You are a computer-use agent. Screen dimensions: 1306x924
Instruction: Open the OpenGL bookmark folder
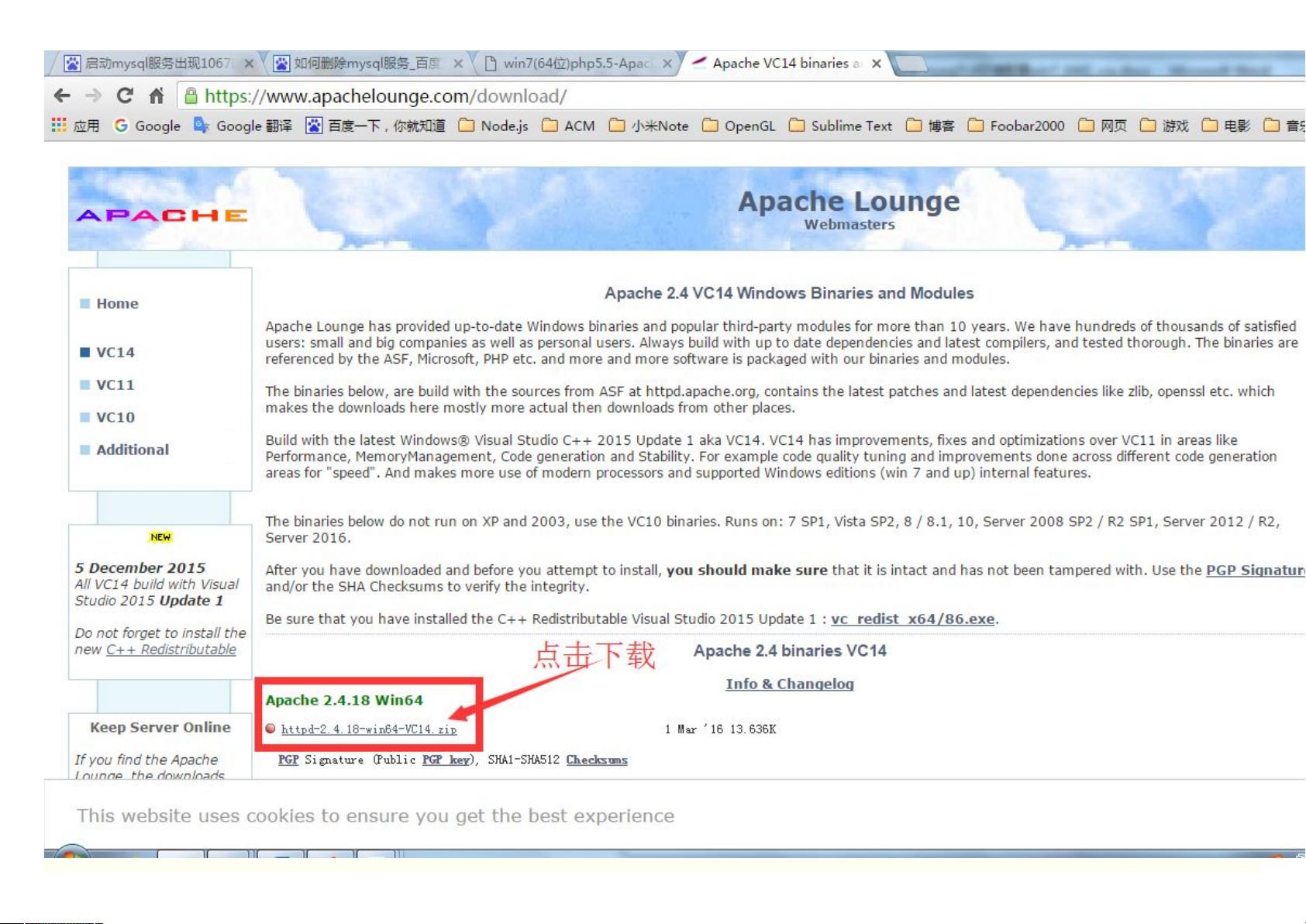(x=739, y=126)
